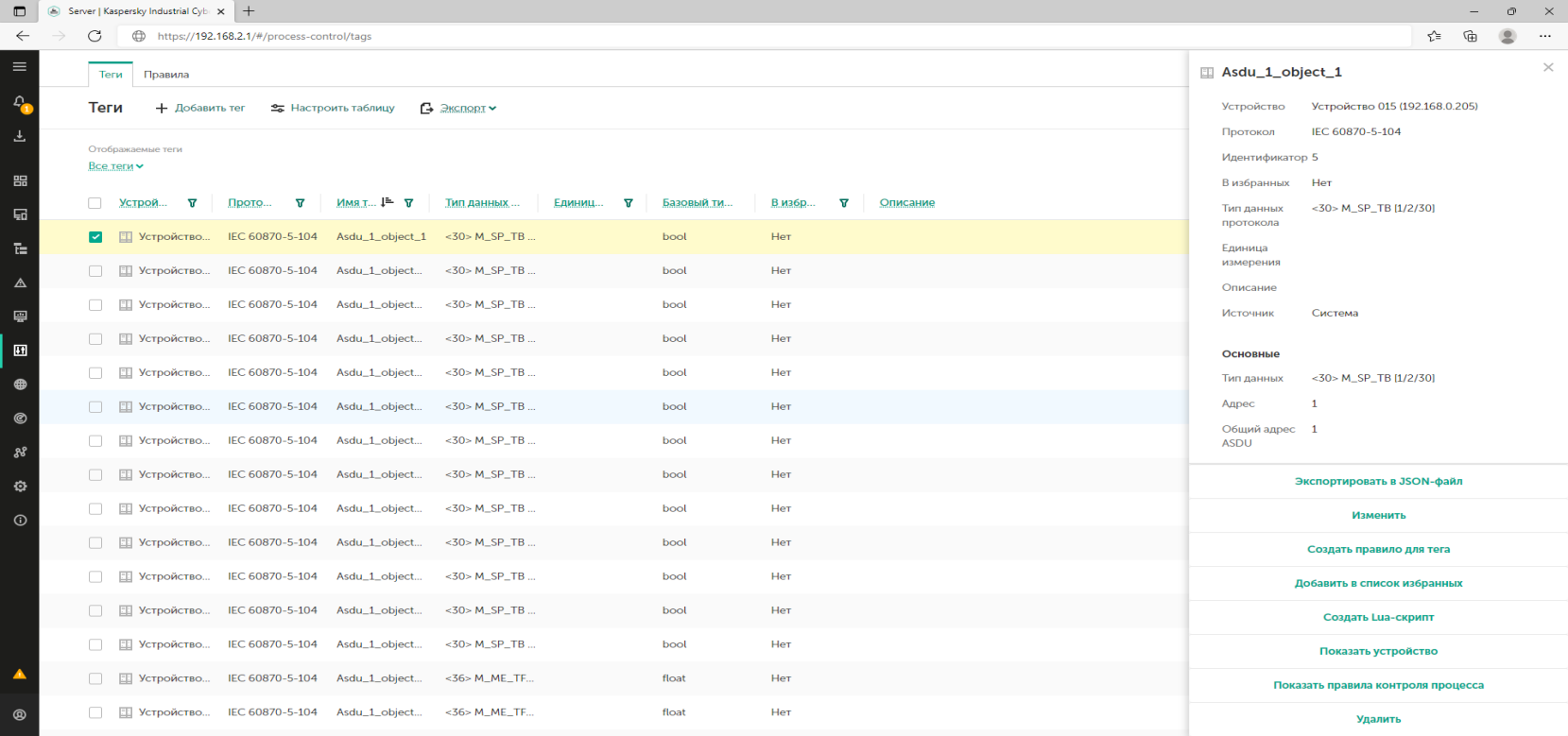Expand the Экспорт dropdown
Viewport: 1568px width, 736px height.
459,109
